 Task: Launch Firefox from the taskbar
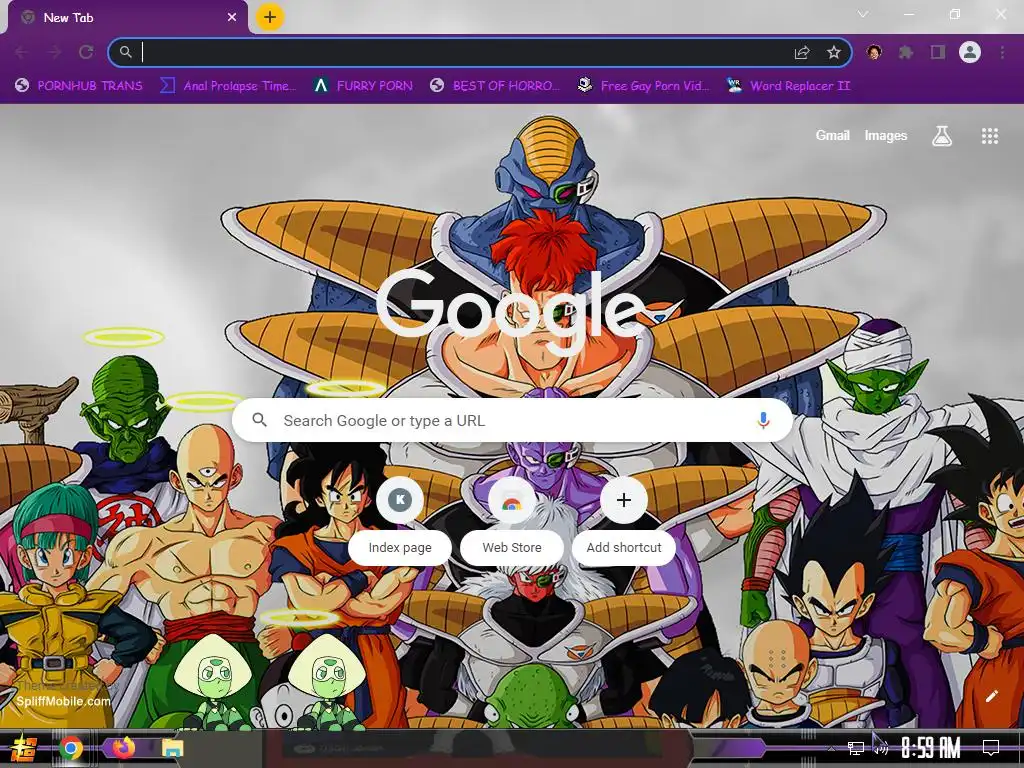click(x=122, y=748)
